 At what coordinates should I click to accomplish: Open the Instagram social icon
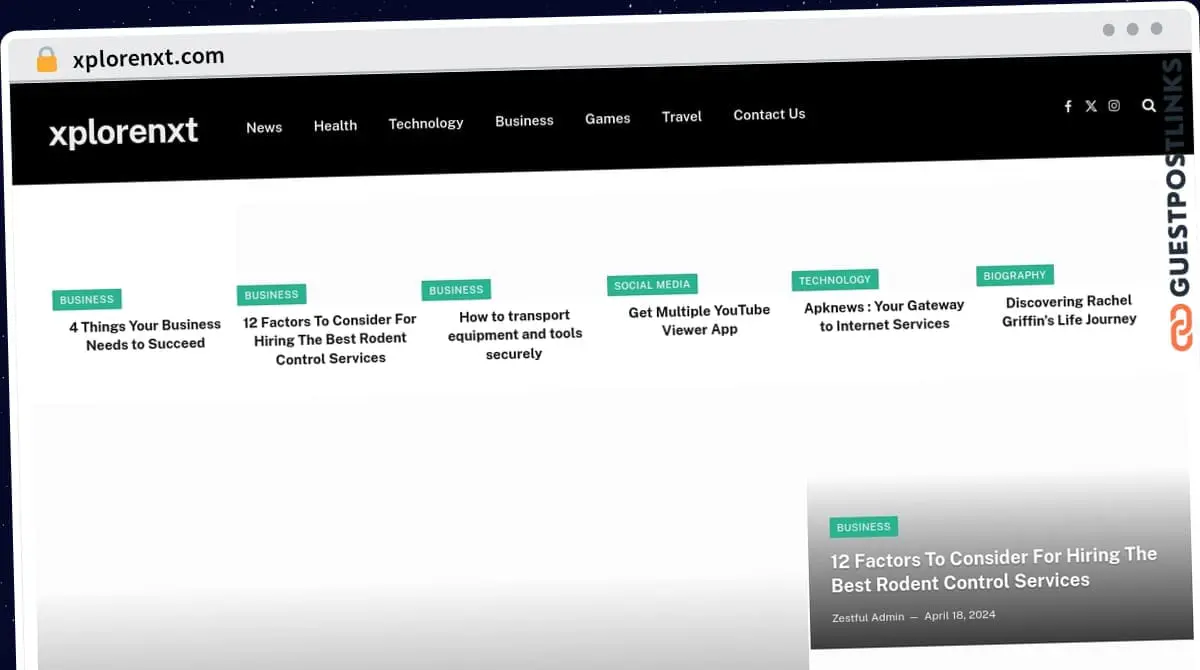[1114, 106]
